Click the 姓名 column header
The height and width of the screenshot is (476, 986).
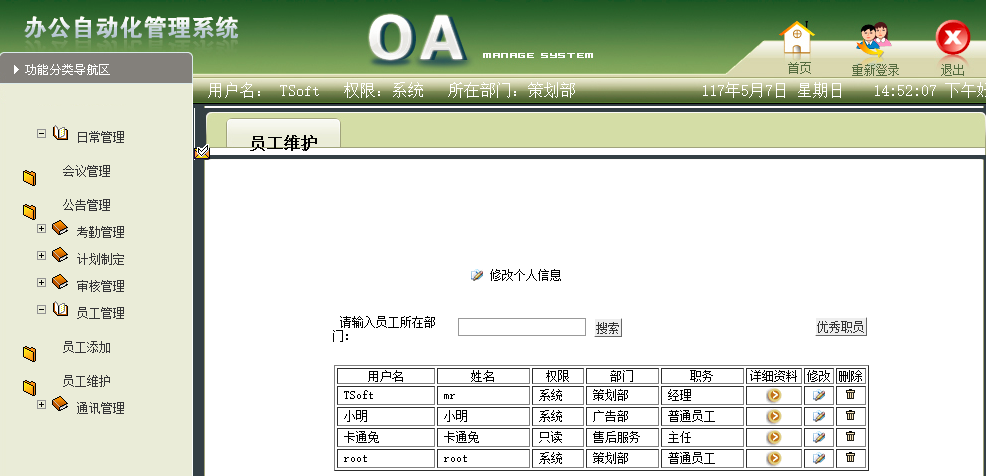(484, 376)
